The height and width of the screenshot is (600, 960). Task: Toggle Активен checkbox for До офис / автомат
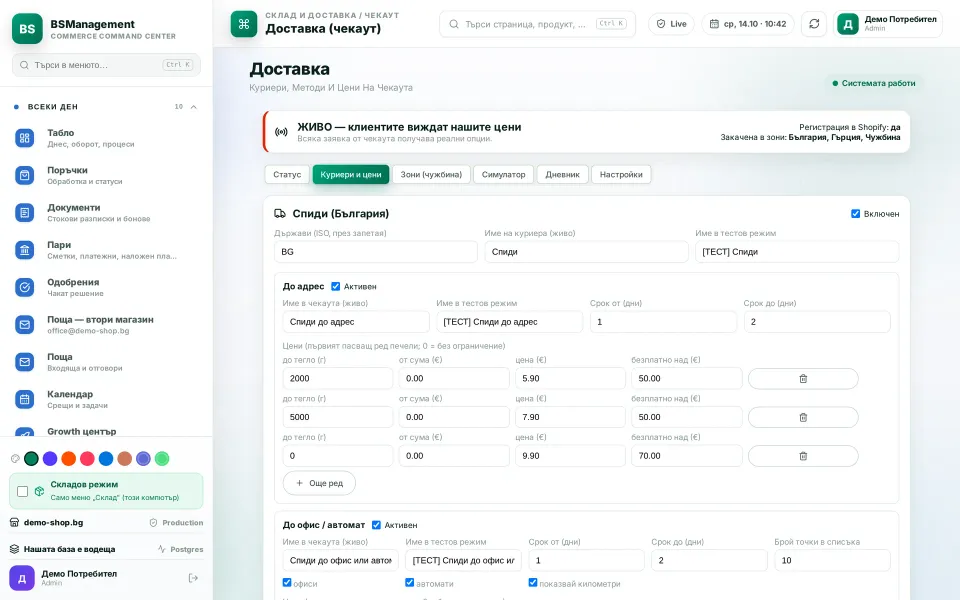coord(377,525)
